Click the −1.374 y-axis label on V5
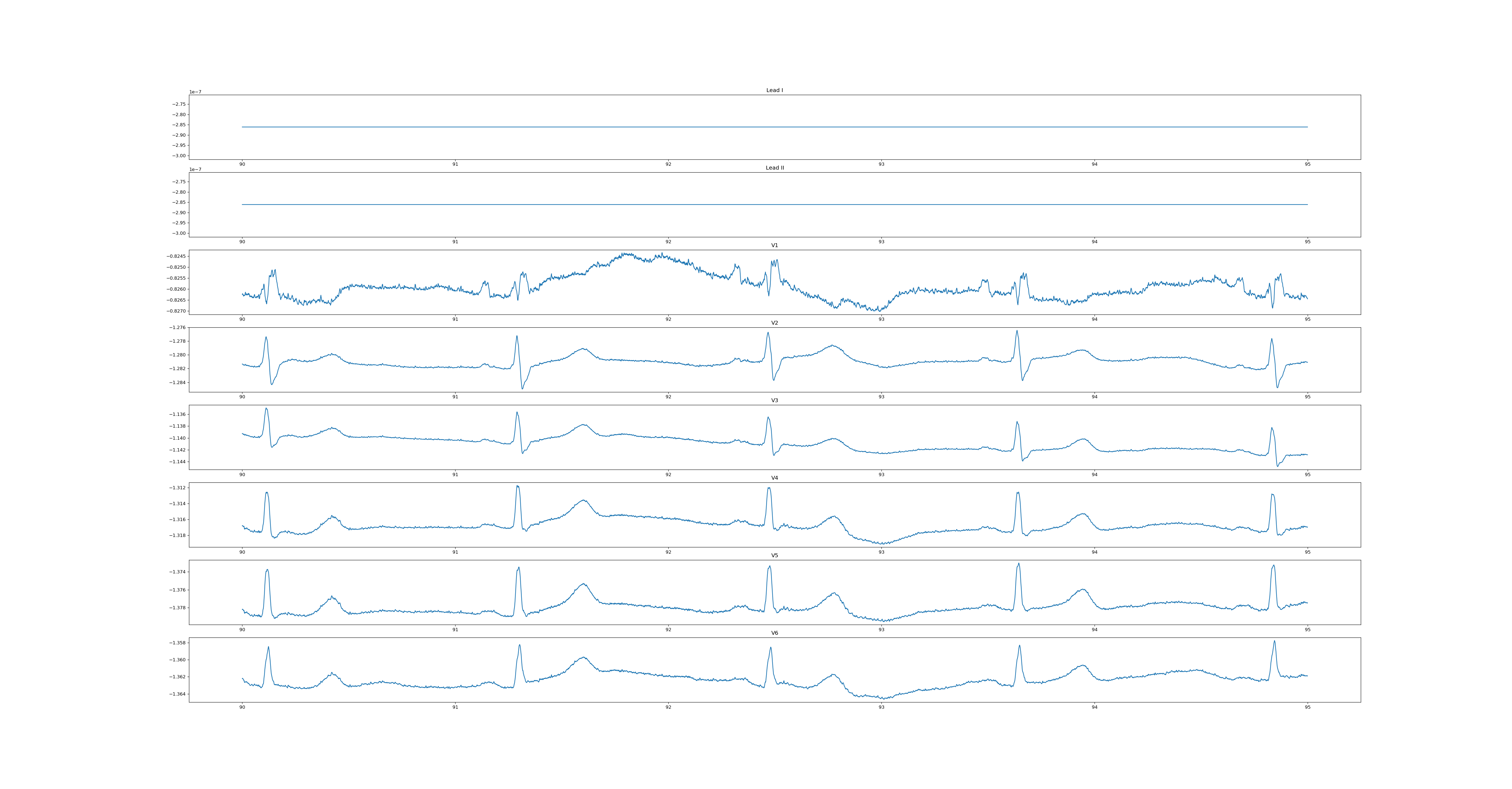The image size is (1512, 789). tap(177, 572)
